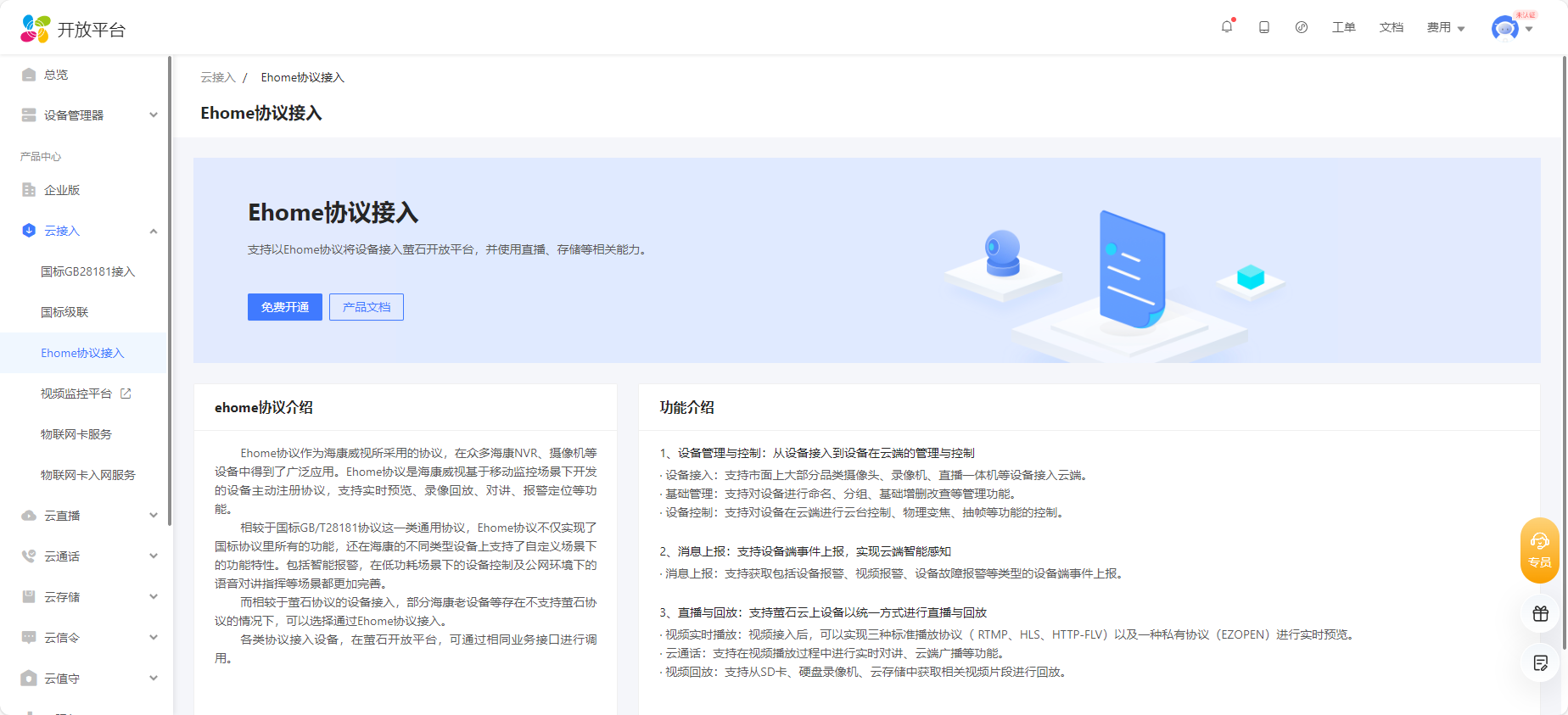Collapse the 云接入 menu chevron
This screenshot has height=715, width=1568.
154,231
